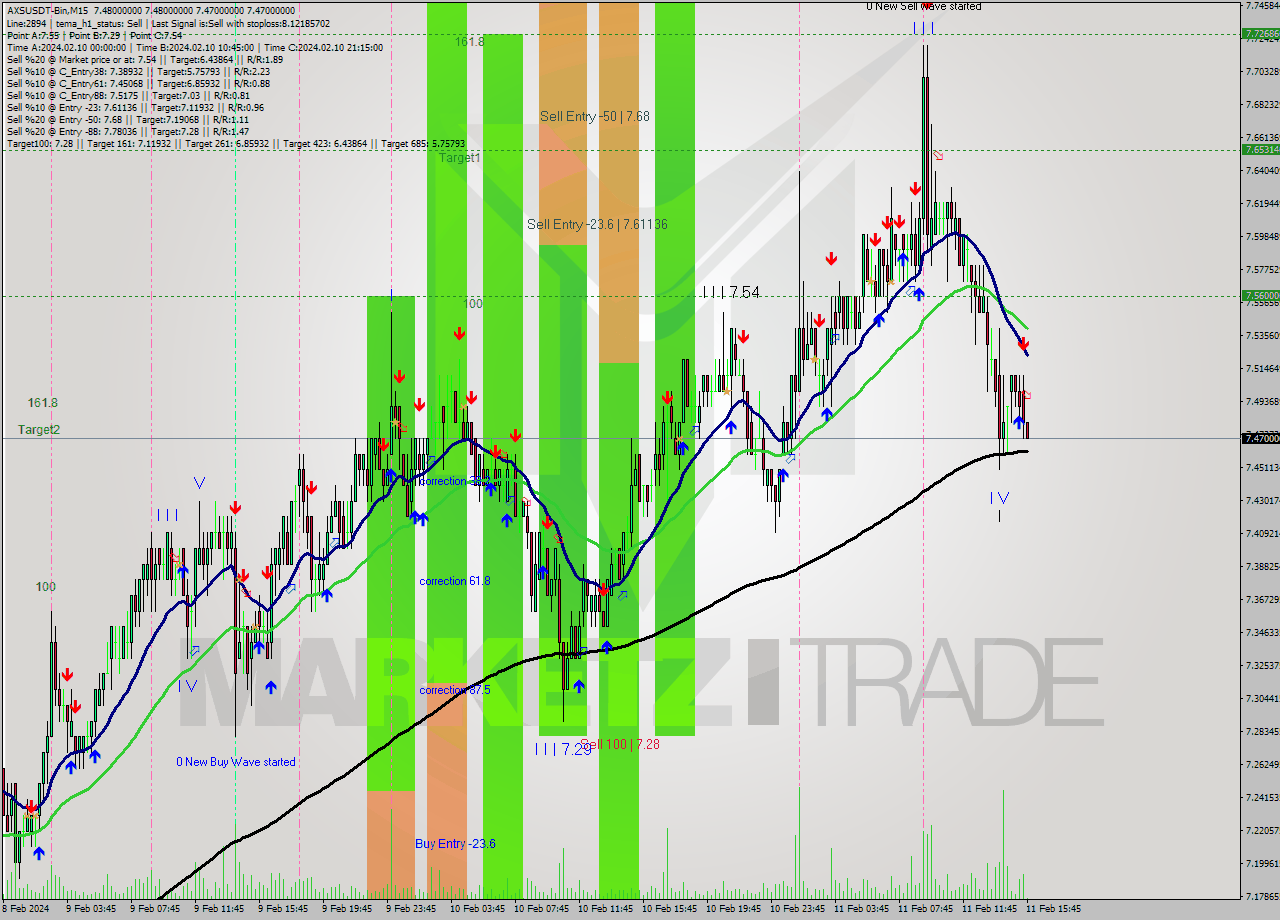Click the green 7.56000 price level tag

pos(1260,296)
